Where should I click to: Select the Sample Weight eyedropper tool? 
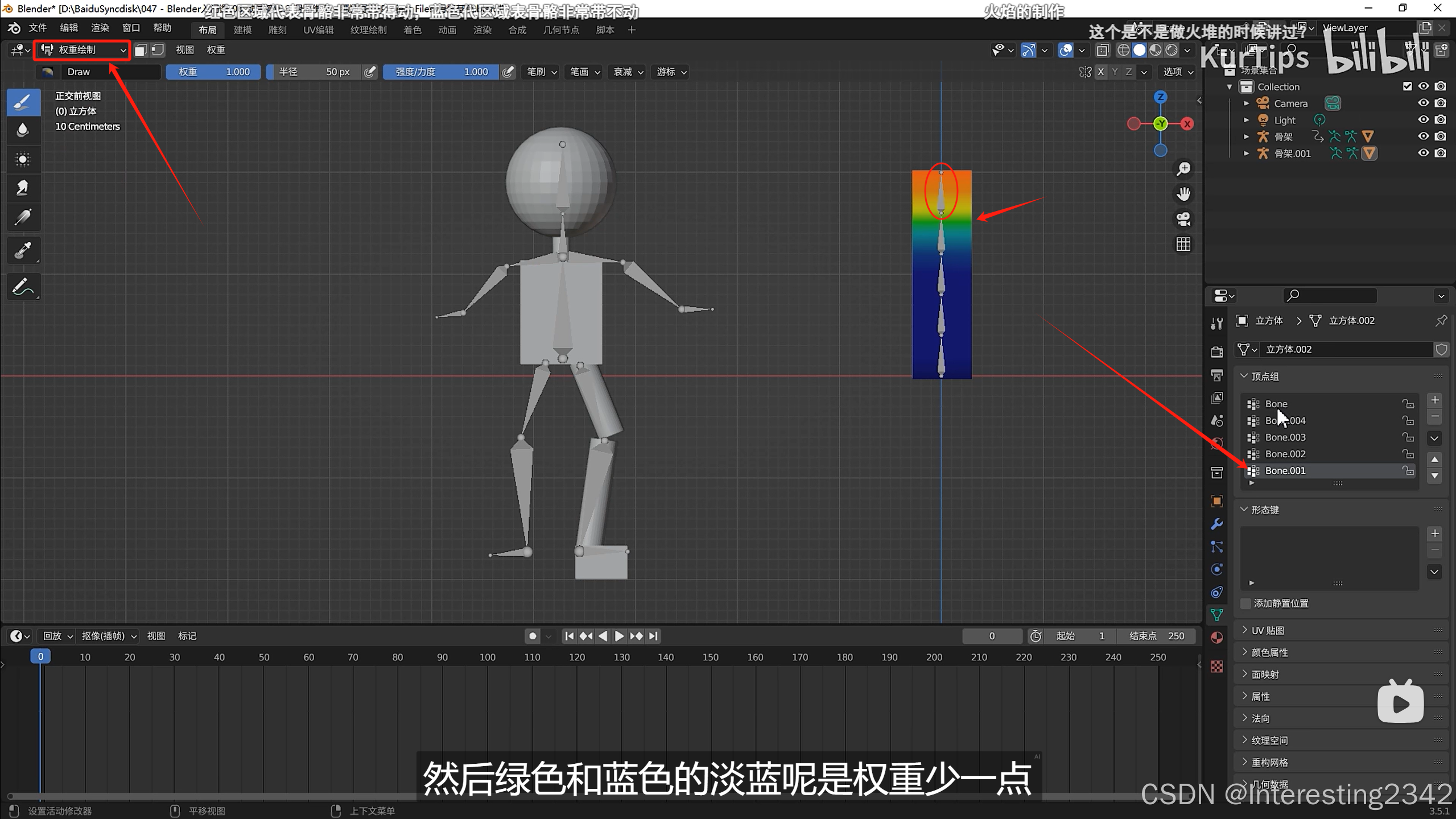[x=23, y=250]
